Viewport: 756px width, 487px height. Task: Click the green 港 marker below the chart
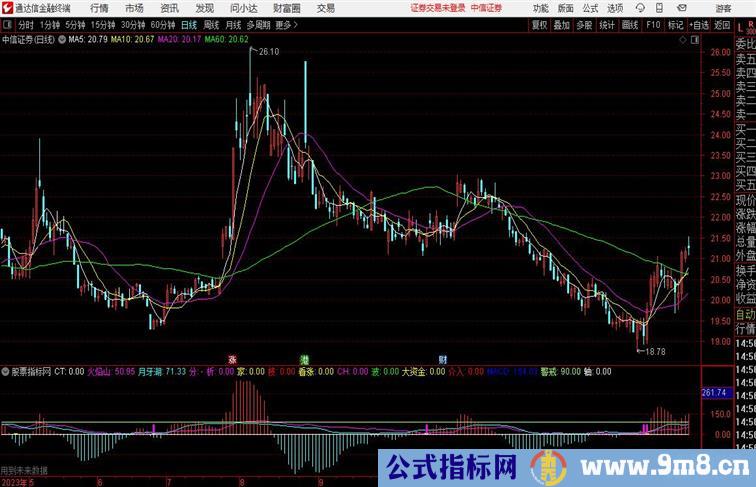tap(304, 358)
